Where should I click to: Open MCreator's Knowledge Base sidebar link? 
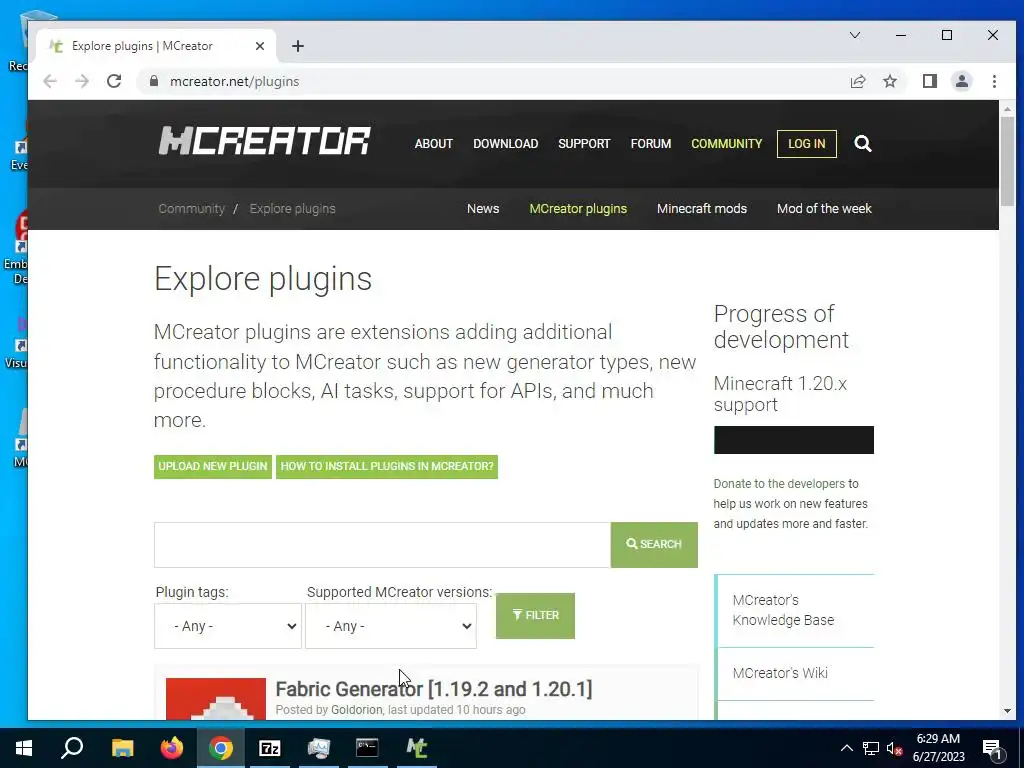[783, 610]
